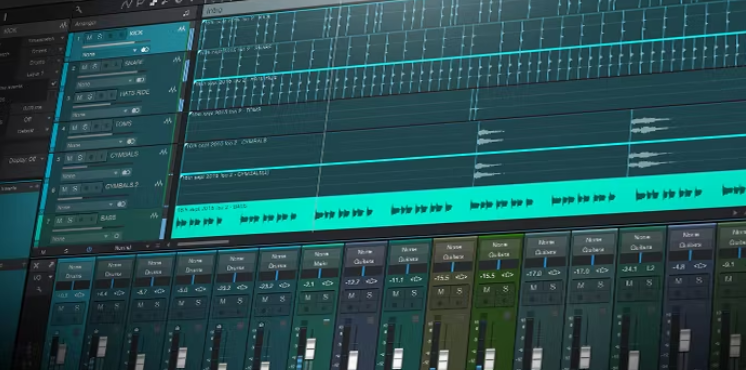The height and width of the screenshot is (370, 746).
Task: Toggle mono/stereo switch on TOMS track
Action: click(130, 141)
